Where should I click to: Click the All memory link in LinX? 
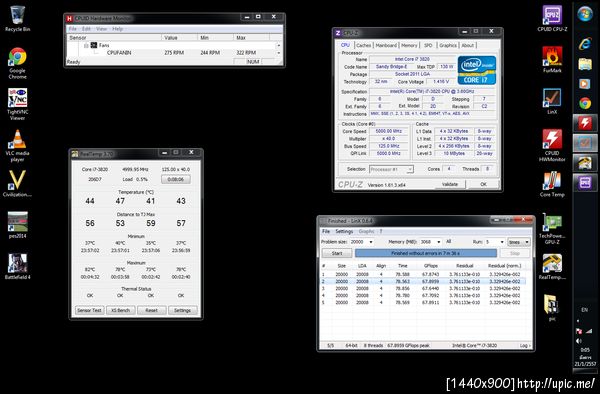point(448,241)
